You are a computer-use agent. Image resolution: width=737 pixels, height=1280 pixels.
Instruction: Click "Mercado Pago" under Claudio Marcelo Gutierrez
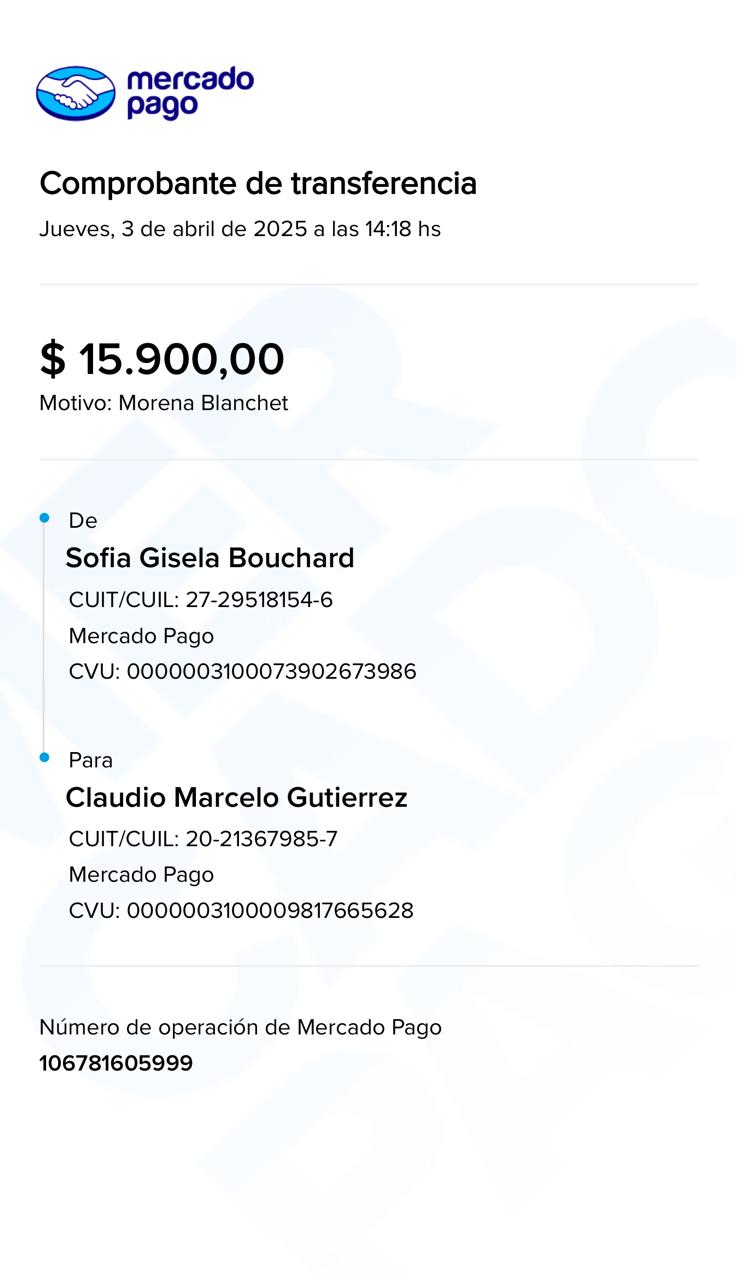tap(141, 875)
